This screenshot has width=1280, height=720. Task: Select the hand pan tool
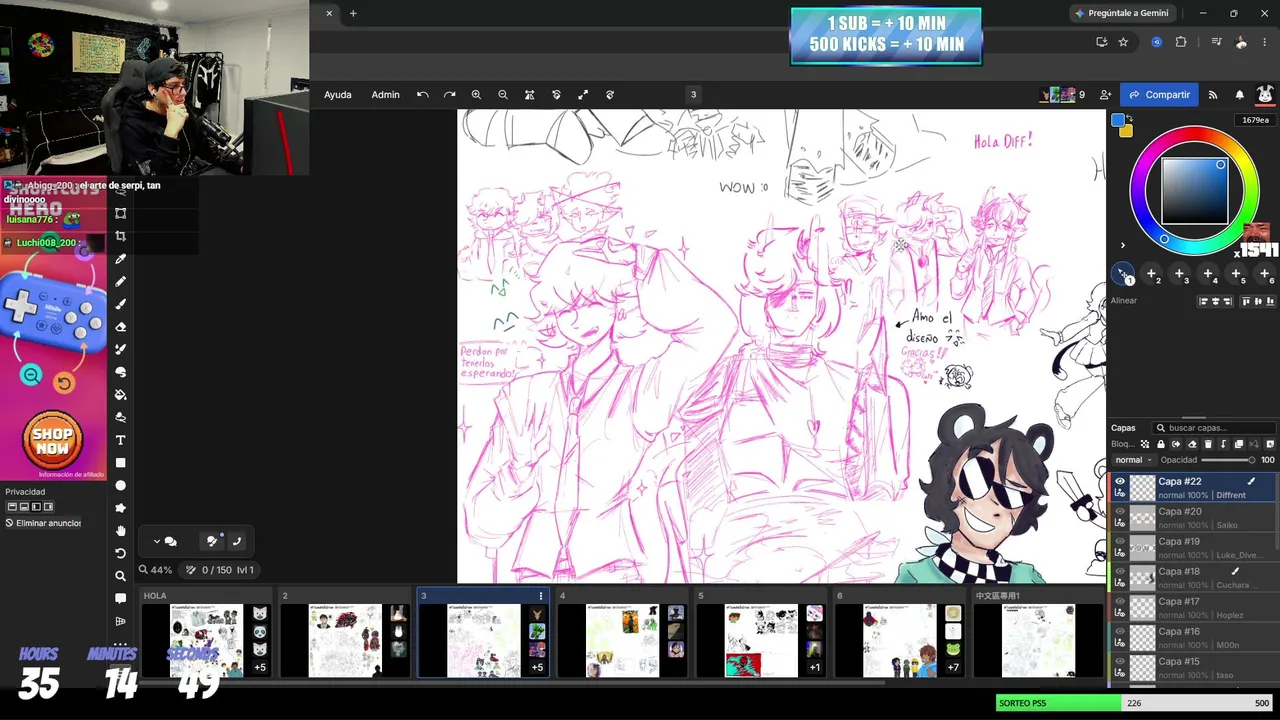[x=121, y=531]
